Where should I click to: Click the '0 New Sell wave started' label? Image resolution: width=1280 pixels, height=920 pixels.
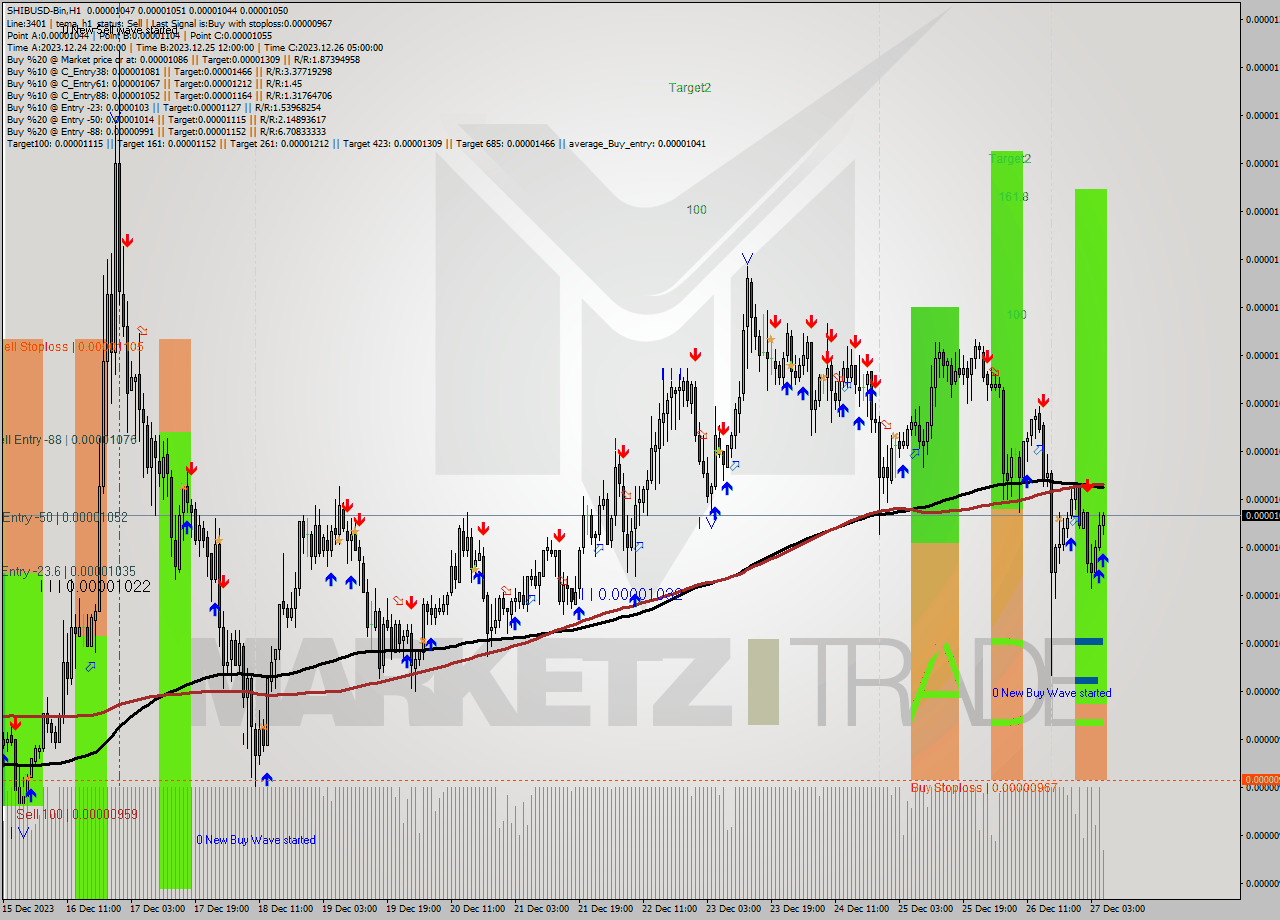pyautogui.click(x=119, y=30)
